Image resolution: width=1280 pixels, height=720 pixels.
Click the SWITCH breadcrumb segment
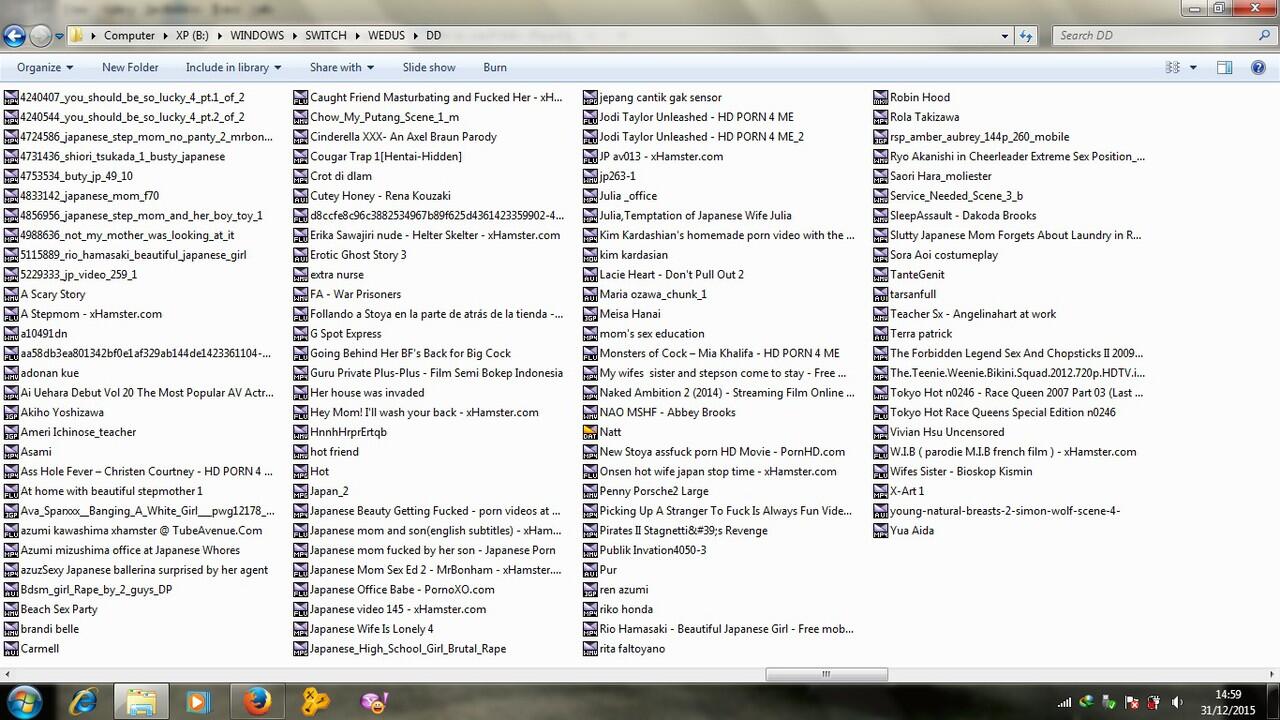(326, 35)
